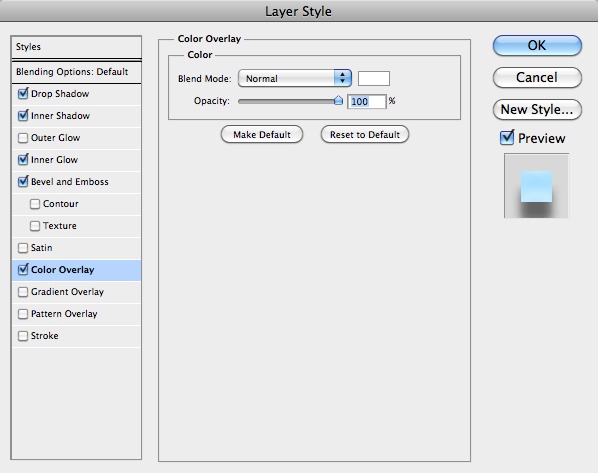Check the Texture sub-option checkbox
Image resolution: width=598 pixels, height=473 pixels.
35,226
